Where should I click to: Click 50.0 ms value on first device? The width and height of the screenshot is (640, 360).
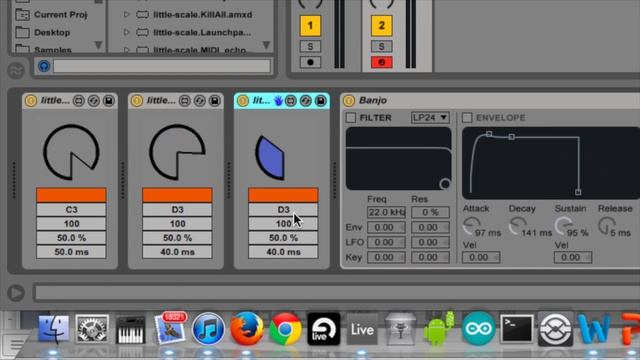pos(71,252)
